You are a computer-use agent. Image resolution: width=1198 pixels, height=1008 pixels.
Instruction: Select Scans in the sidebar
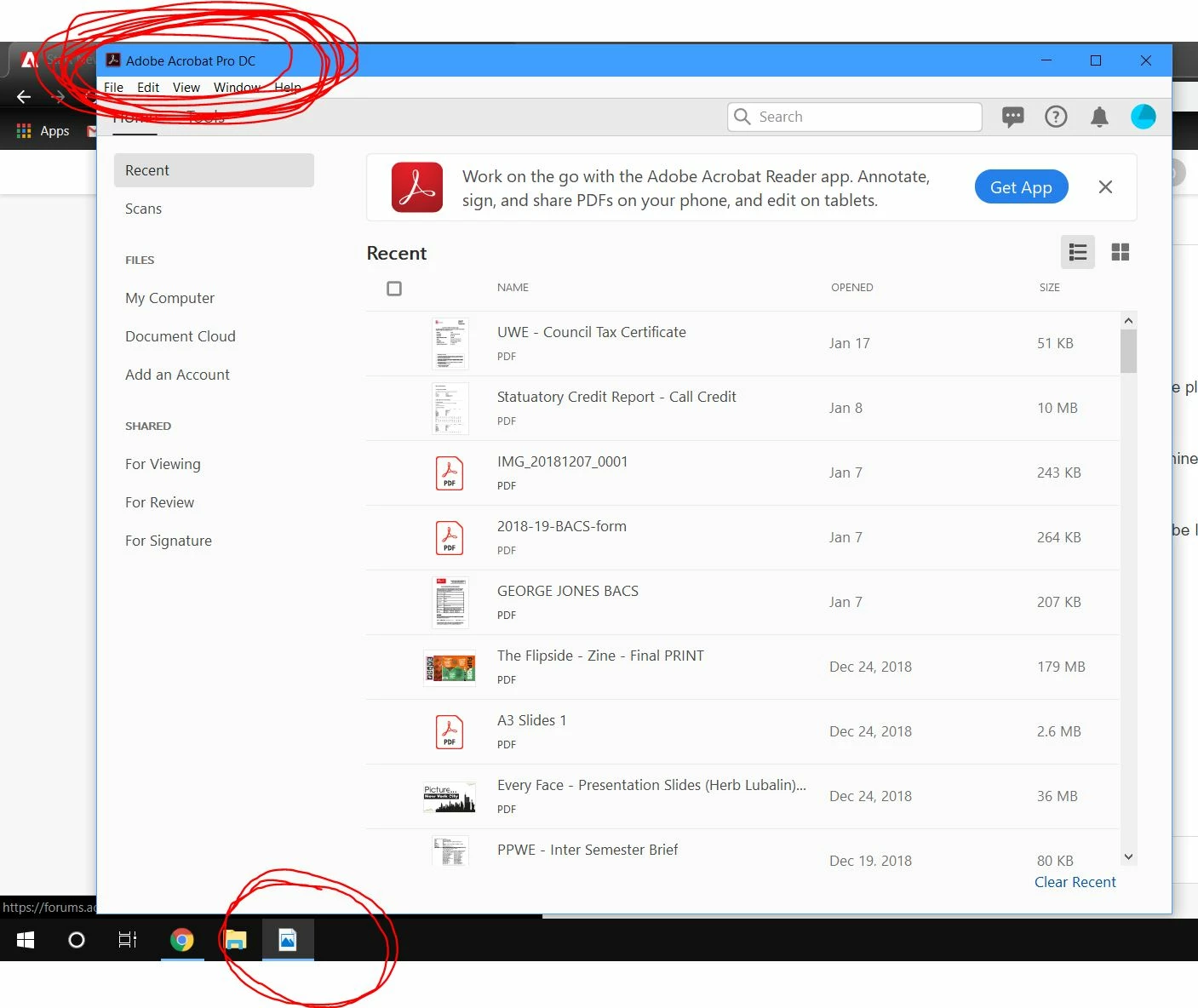(143, 209)
